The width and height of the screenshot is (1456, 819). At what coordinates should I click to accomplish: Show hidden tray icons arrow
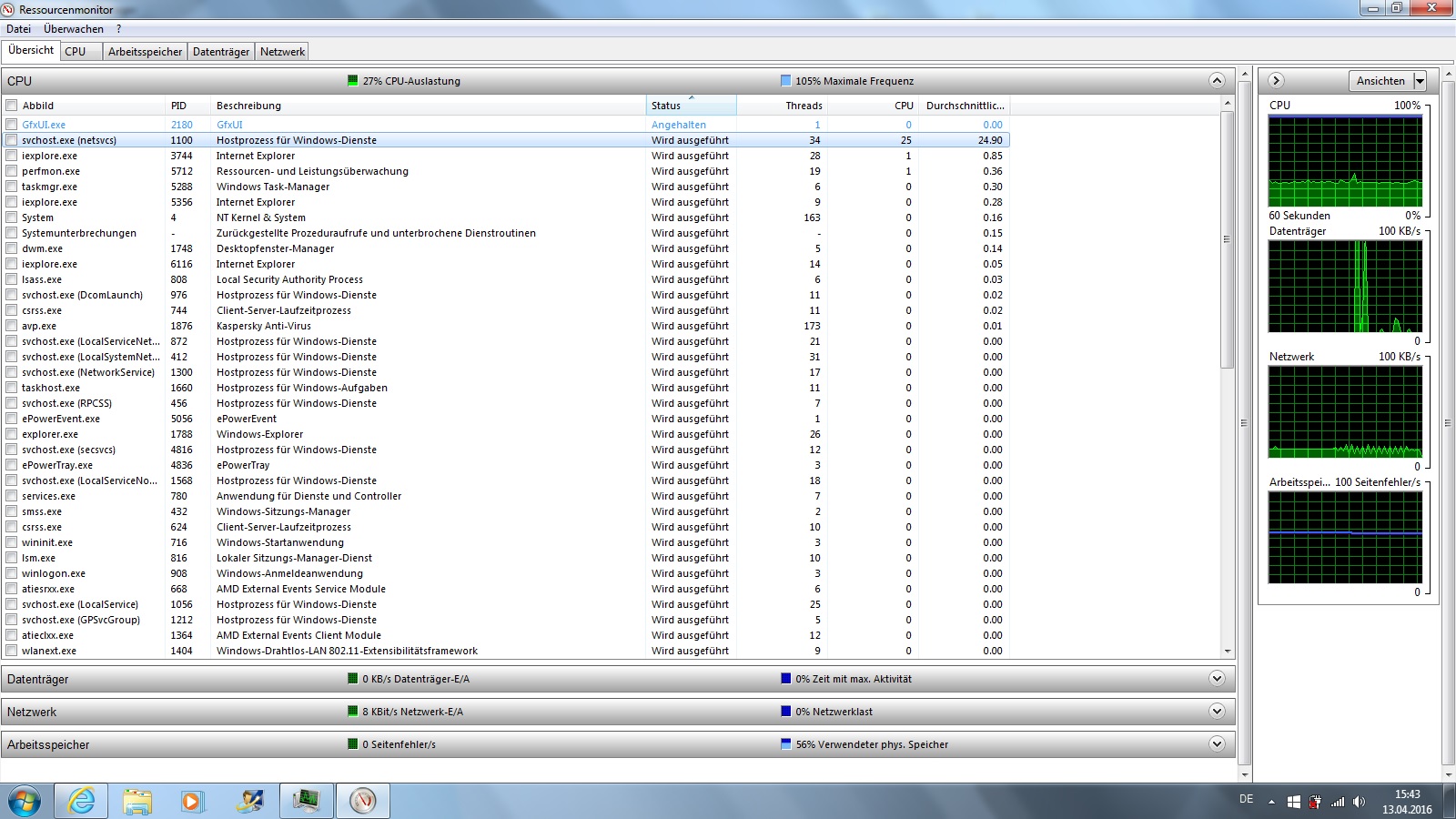point(1271,803)
